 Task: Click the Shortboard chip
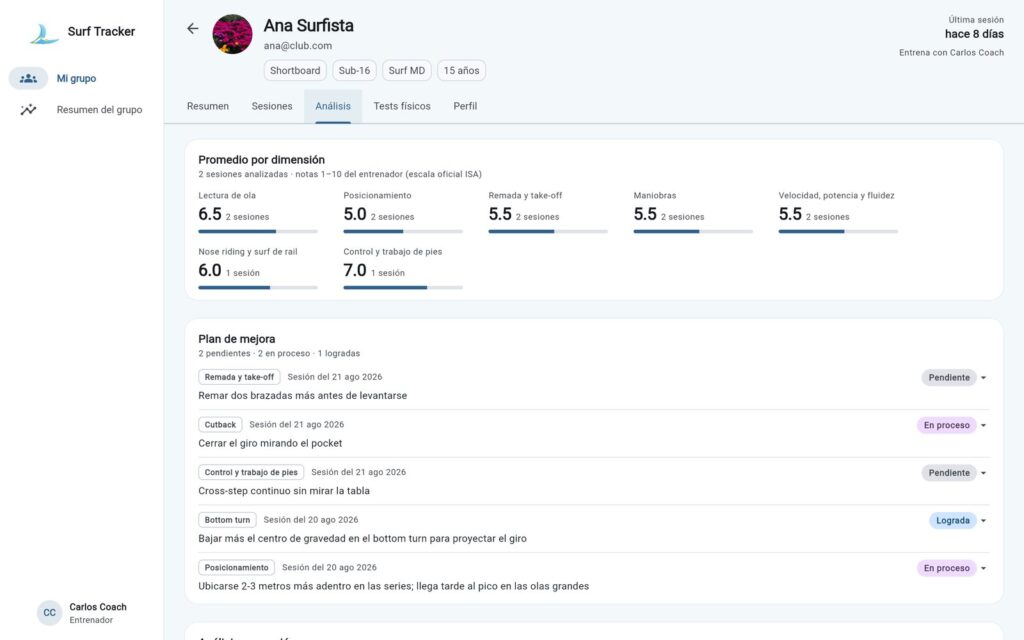[295, 71]
